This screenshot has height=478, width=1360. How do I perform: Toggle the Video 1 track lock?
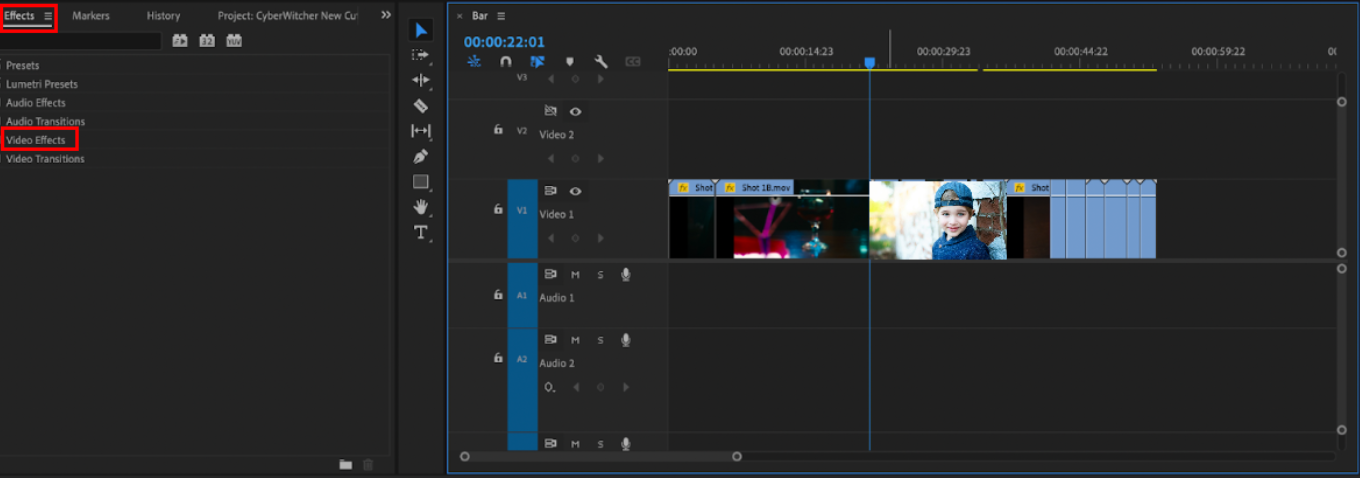[498, 210]
